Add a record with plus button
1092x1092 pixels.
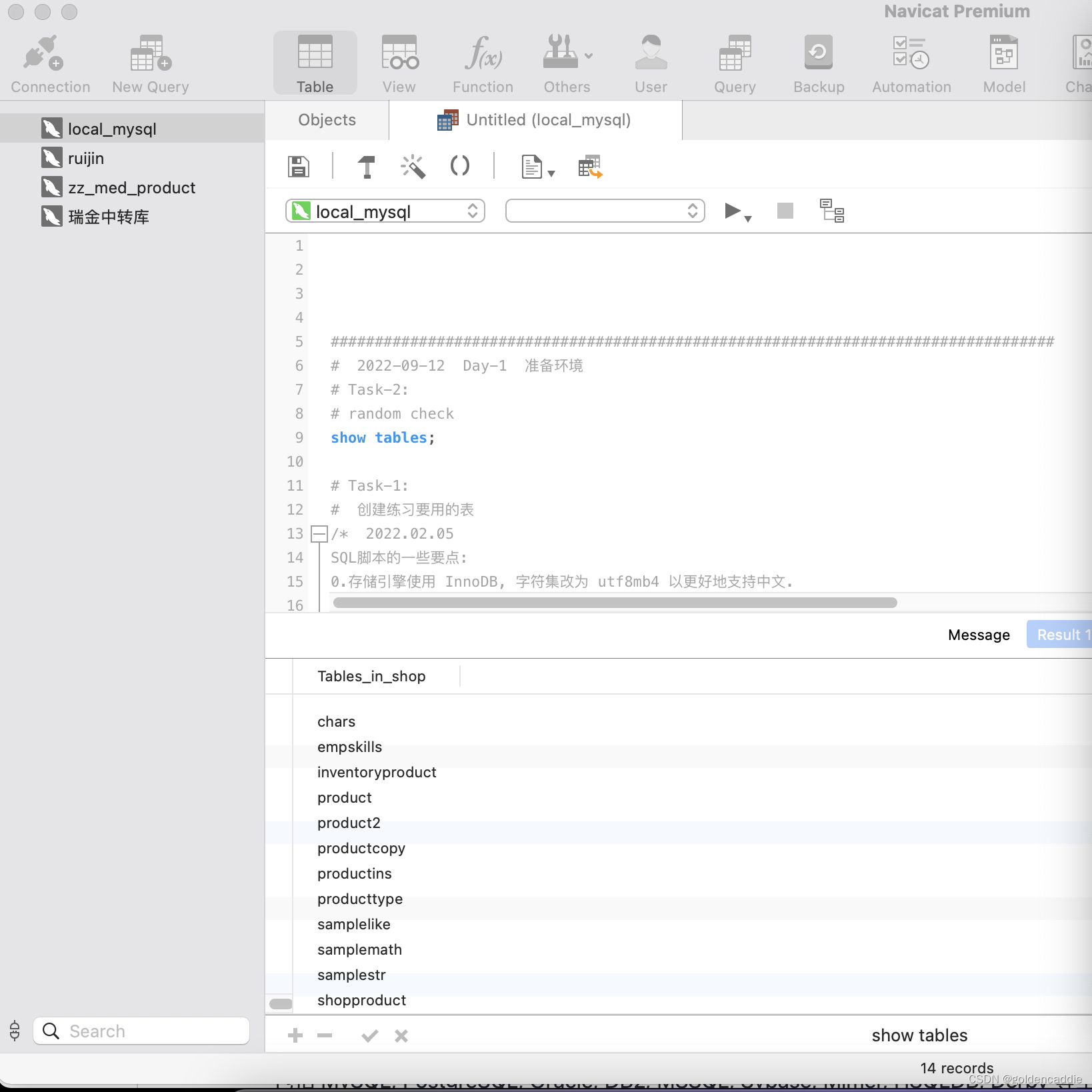pos(295,1035)
